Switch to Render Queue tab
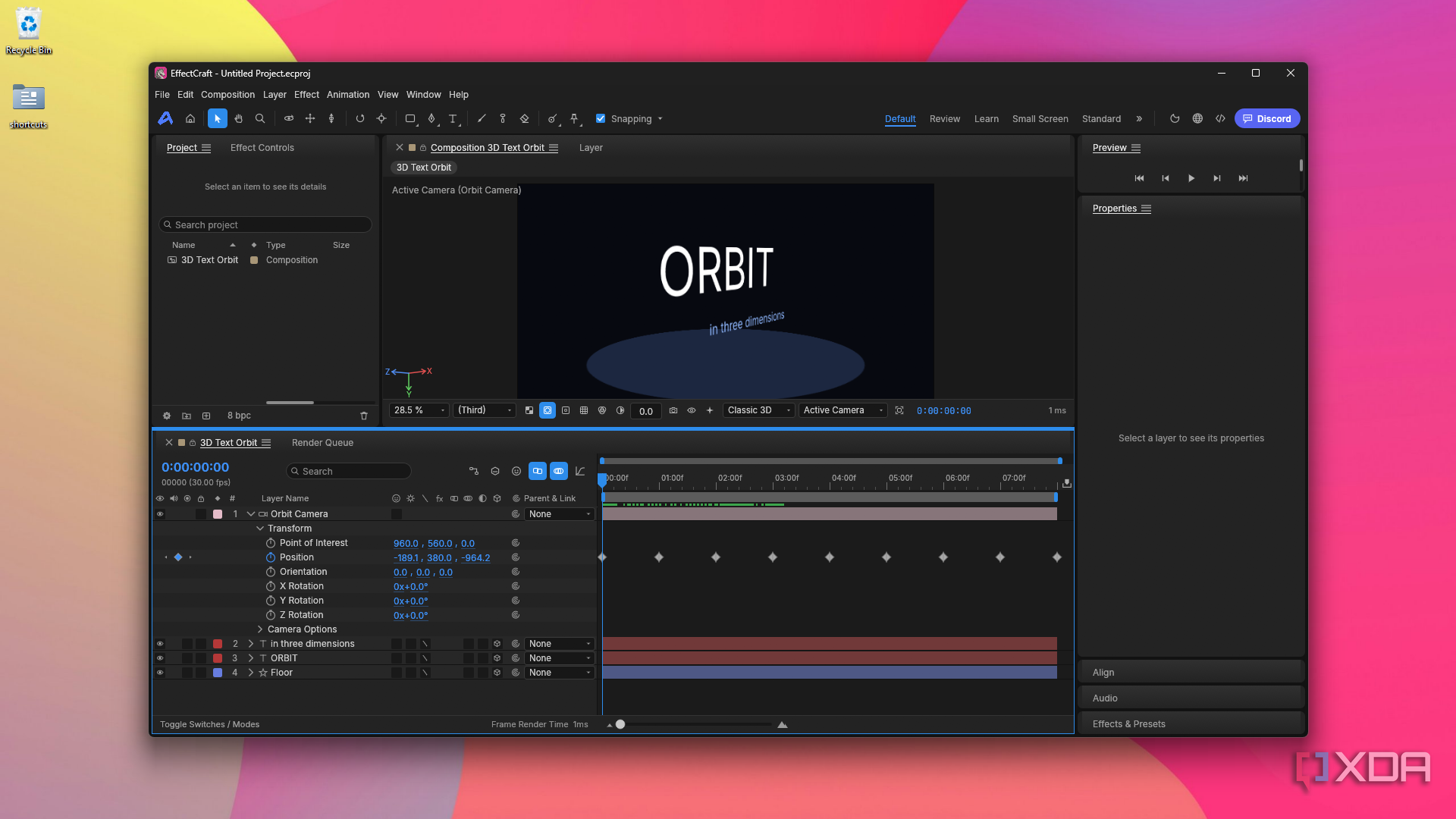 (x=322, y=443)
